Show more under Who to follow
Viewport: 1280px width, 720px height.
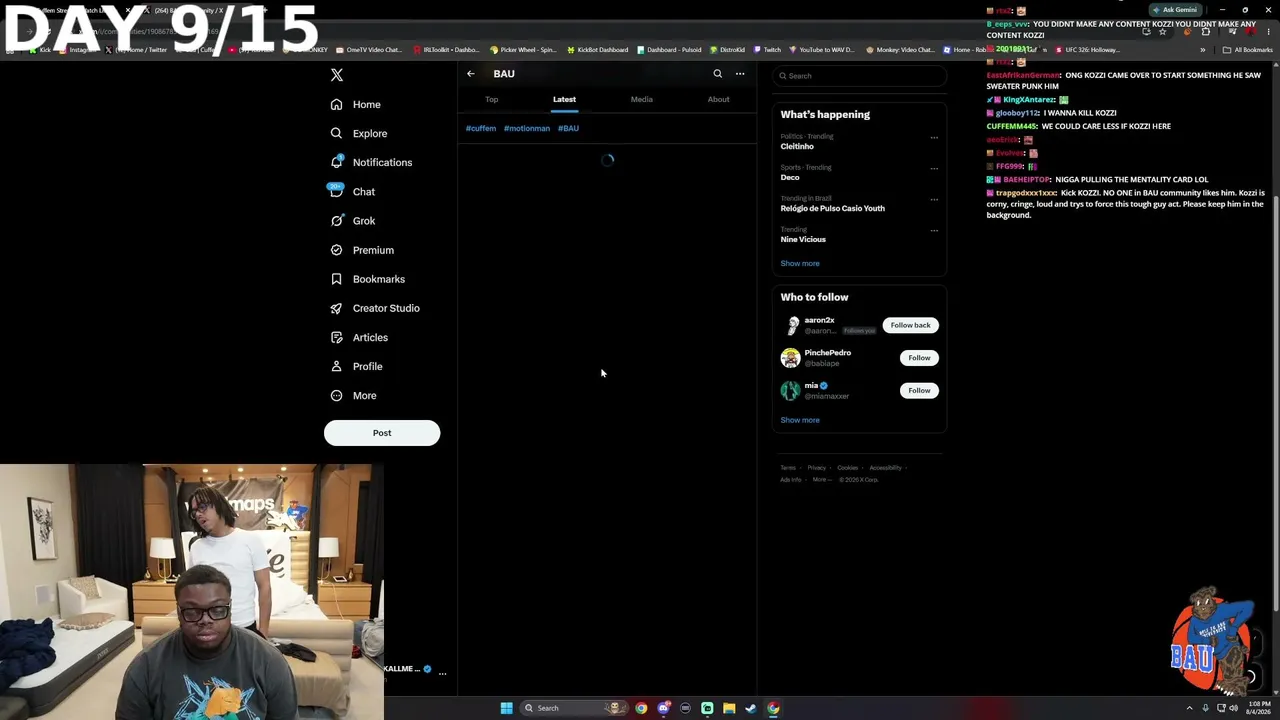[800, 420]
